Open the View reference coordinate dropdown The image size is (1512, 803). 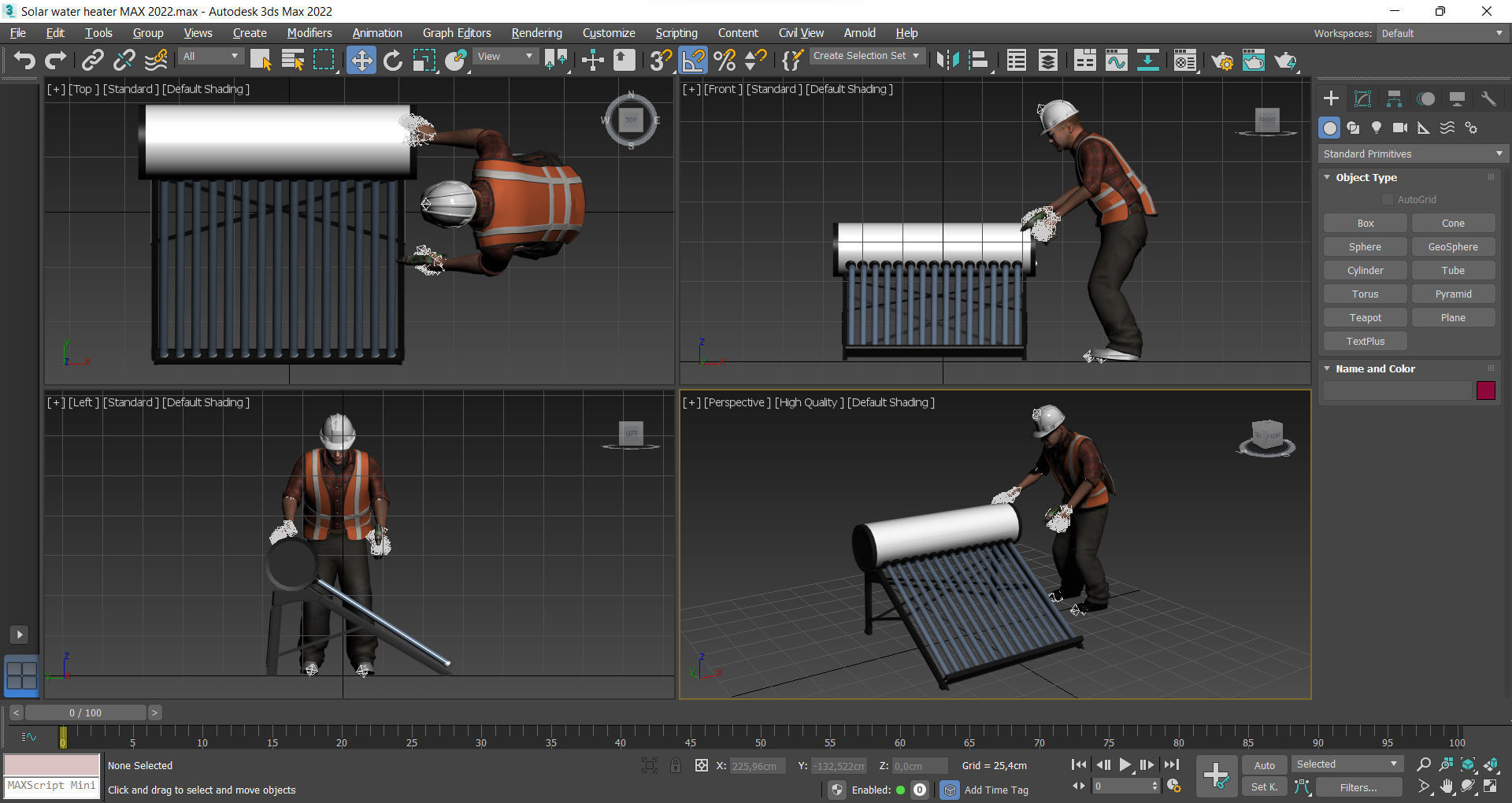(506, 57)
